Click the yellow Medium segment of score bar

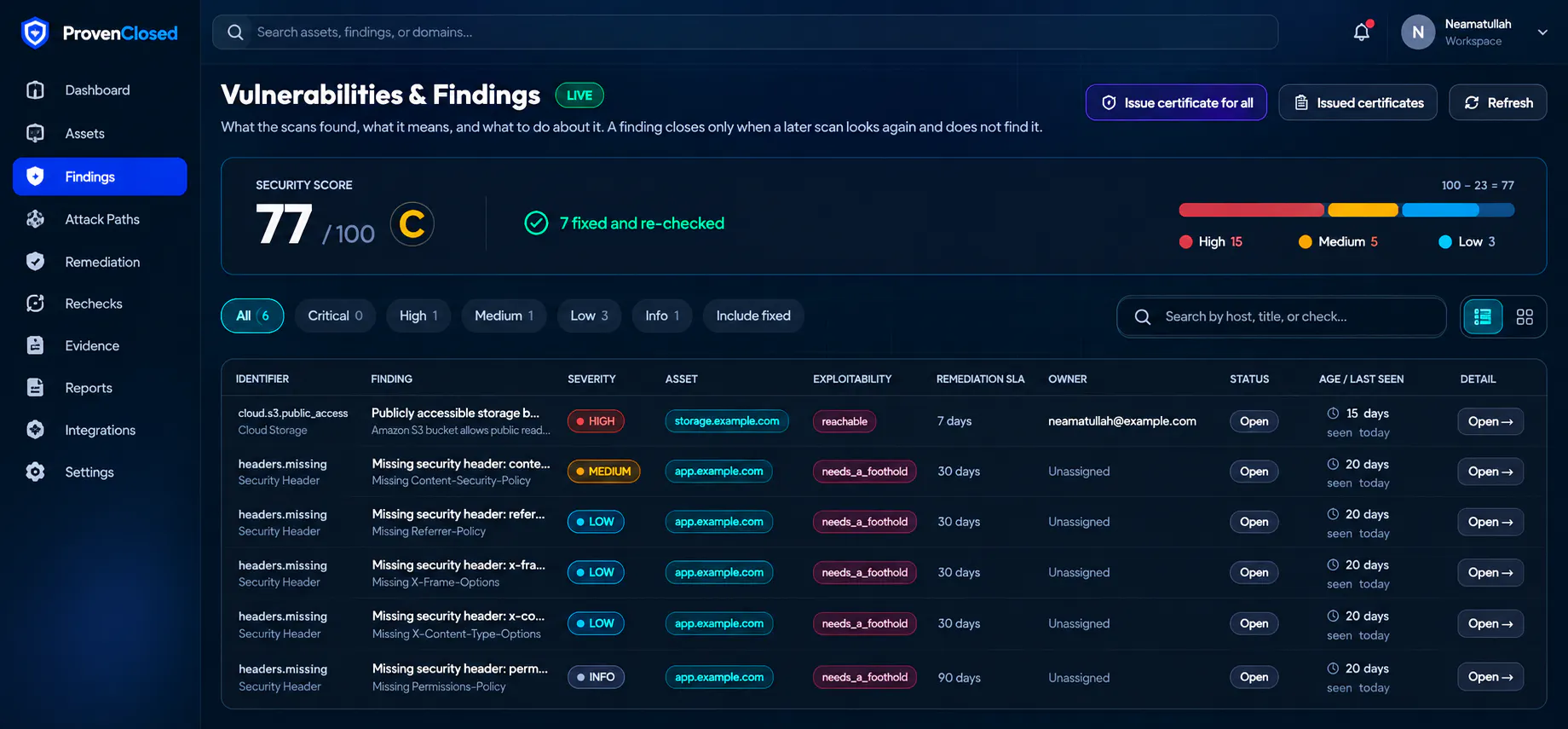[x=1363, y=210]
